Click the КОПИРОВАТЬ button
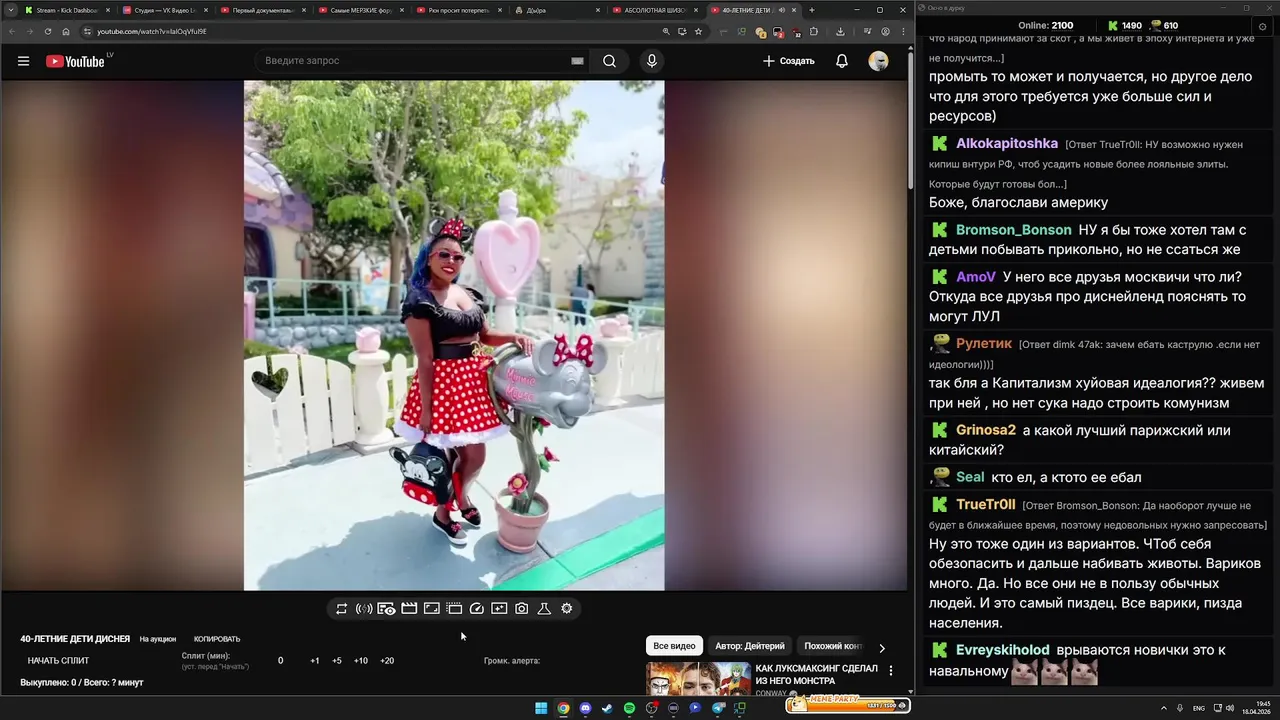Image resolution: width=1280 pixels, height=720 pixels. tap(217, 639)
